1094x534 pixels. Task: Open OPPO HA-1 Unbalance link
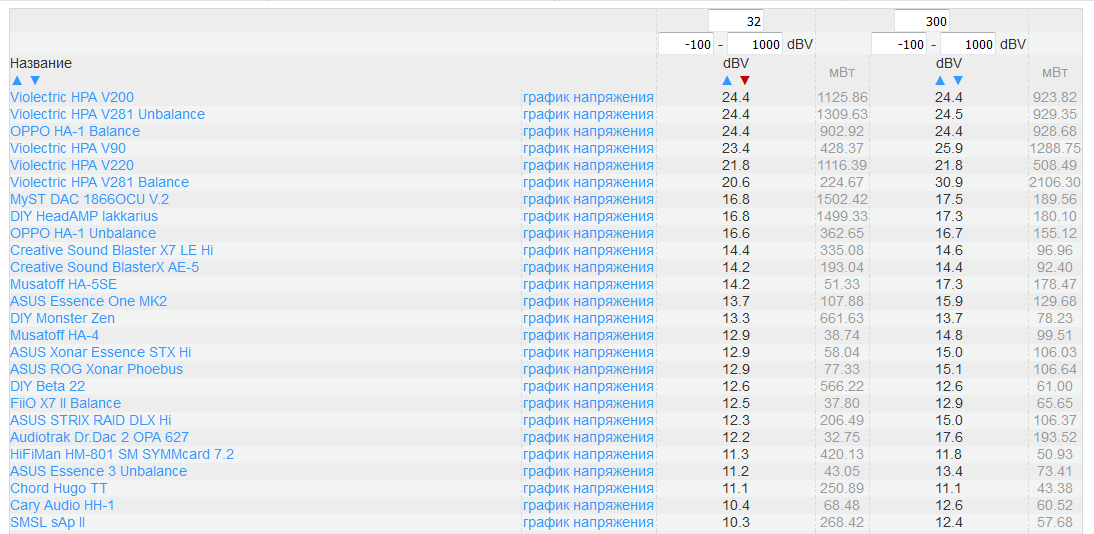[83, 233]
